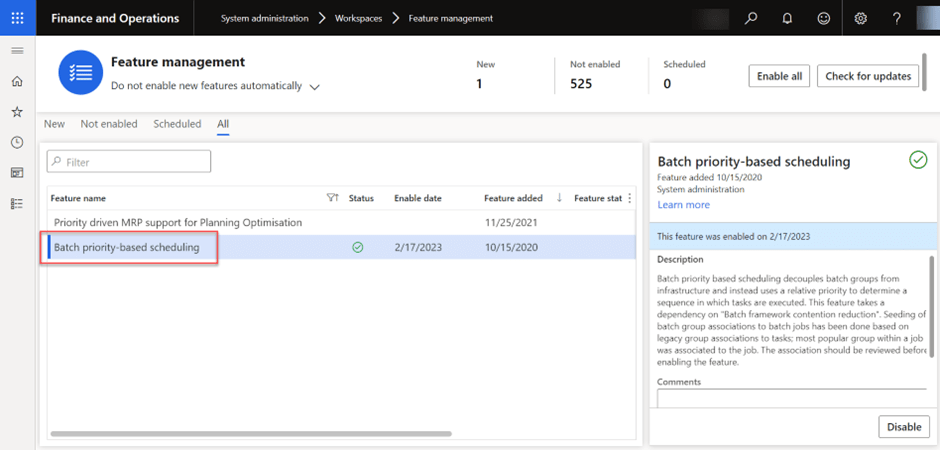Screen dimensions: 940x450
Task: Open the settings gear icon
Action: pyautogui.click(x=861, y=18)
